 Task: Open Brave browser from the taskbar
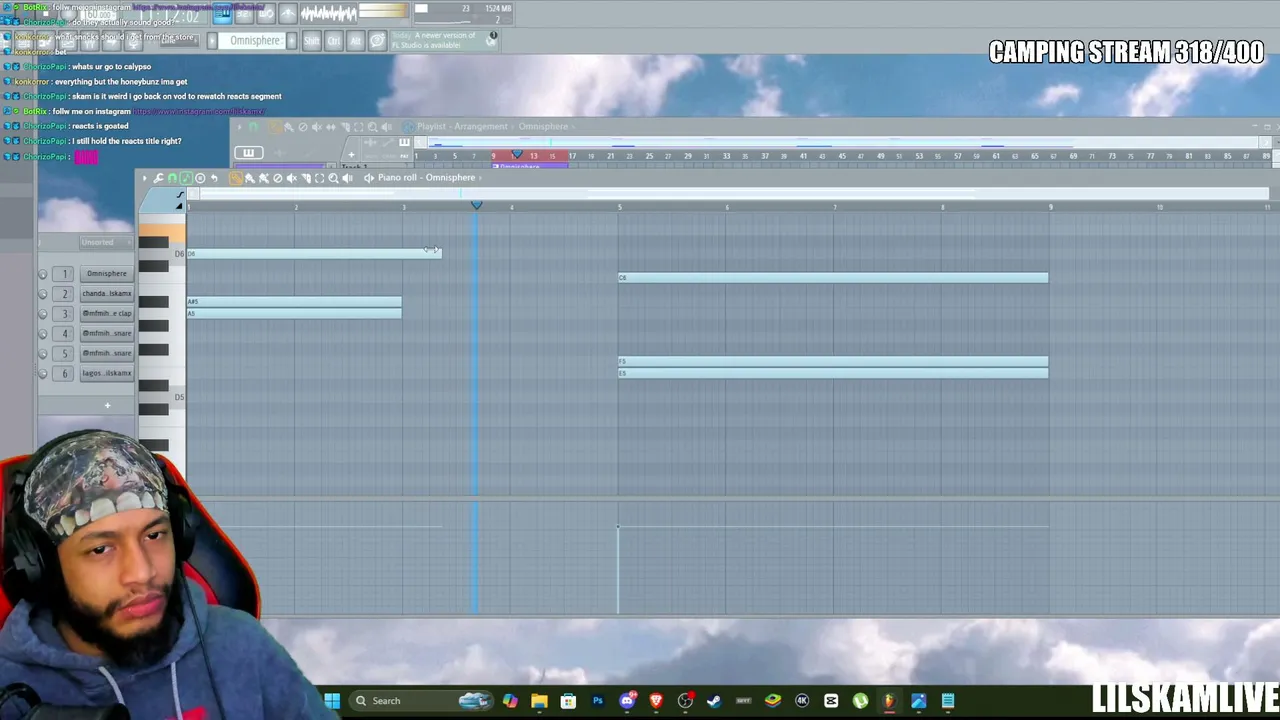pos(656,701)
